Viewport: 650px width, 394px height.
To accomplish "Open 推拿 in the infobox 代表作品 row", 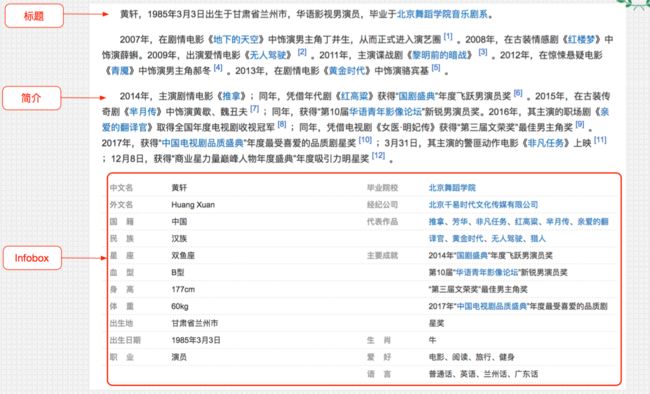I will pos(436,222).
